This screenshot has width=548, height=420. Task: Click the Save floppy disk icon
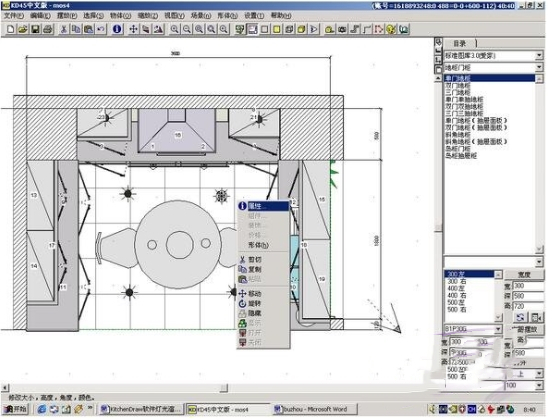tap(35, 29)
